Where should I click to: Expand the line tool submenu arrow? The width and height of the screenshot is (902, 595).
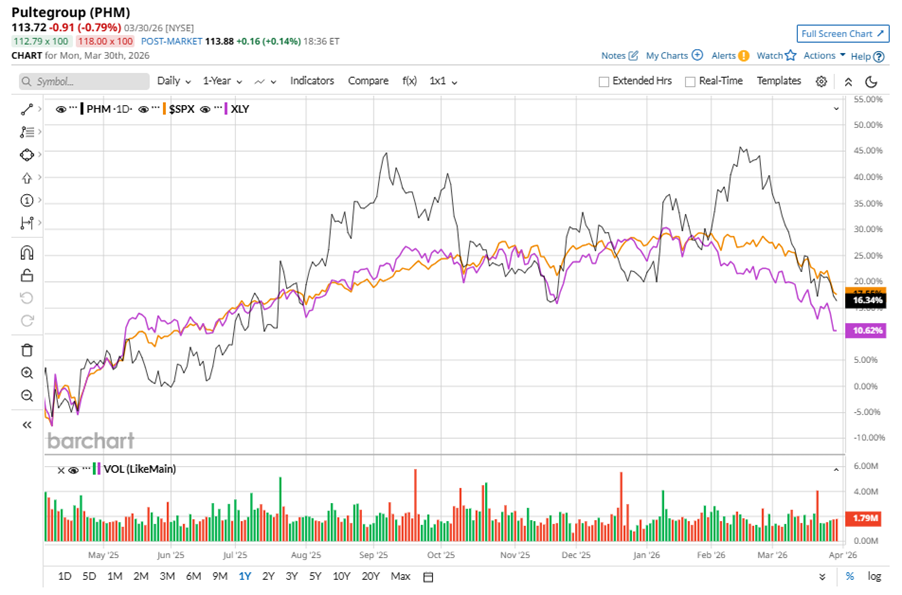click(x=40, y=109)
